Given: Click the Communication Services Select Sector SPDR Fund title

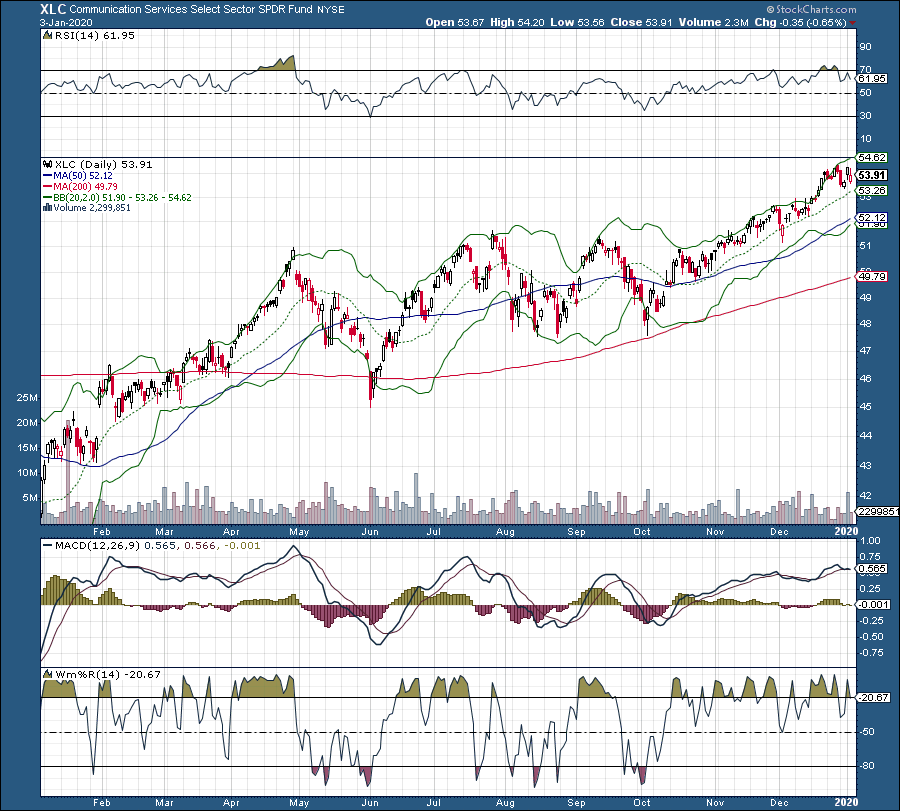Looking at the screenshot, I should 191,9.
